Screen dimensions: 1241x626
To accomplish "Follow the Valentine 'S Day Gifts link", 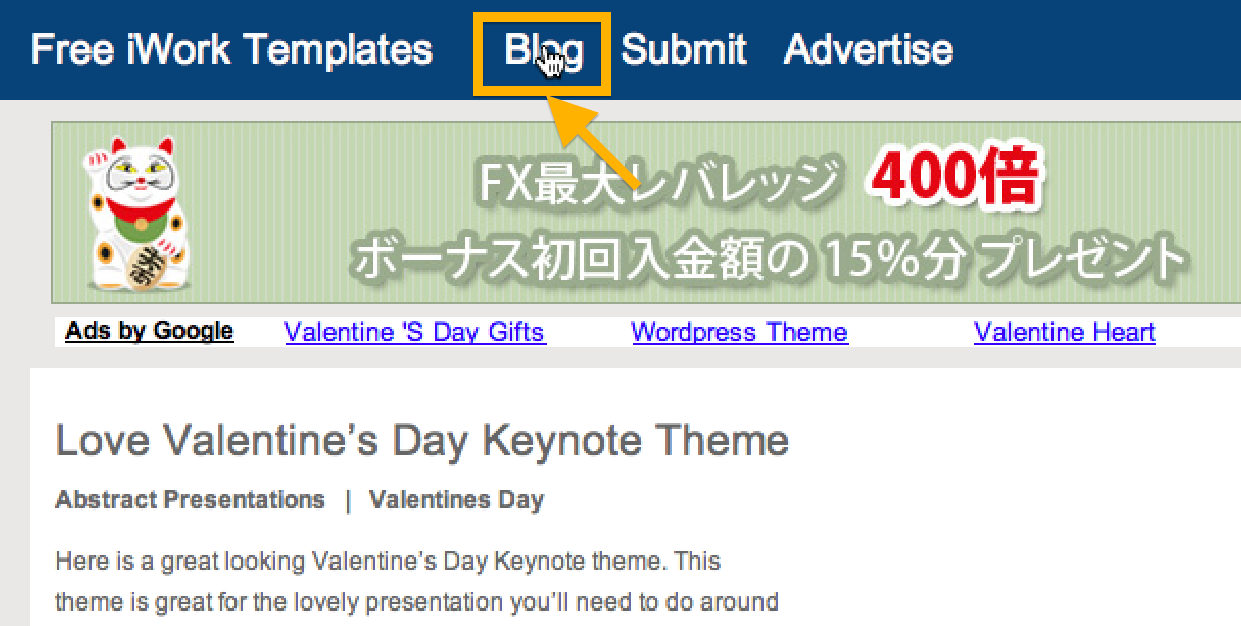I will 415,332.
